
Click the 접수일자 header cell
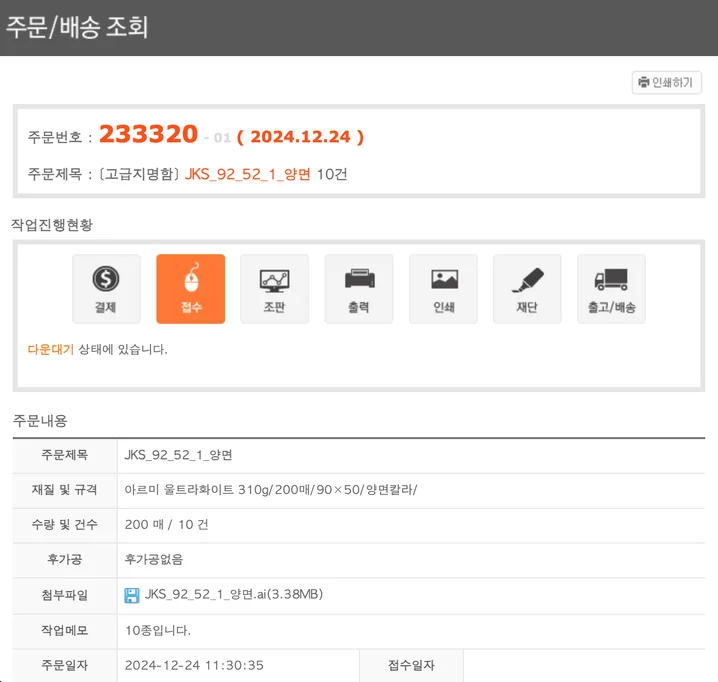411,665
